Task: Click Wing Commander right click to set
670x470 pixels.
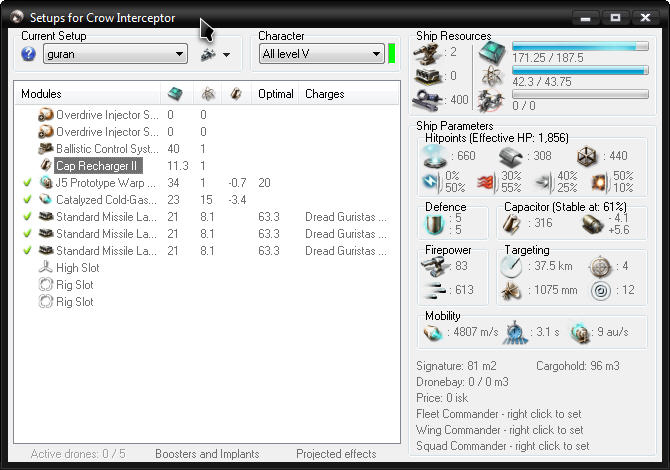Action: tap(500, 430)
